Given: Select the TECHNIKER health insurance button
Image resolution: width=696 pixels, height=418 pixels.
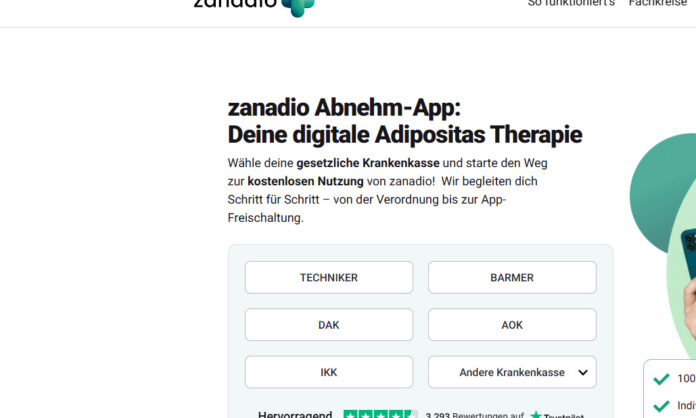Looking at the screenshot, I should coord(329,277).
